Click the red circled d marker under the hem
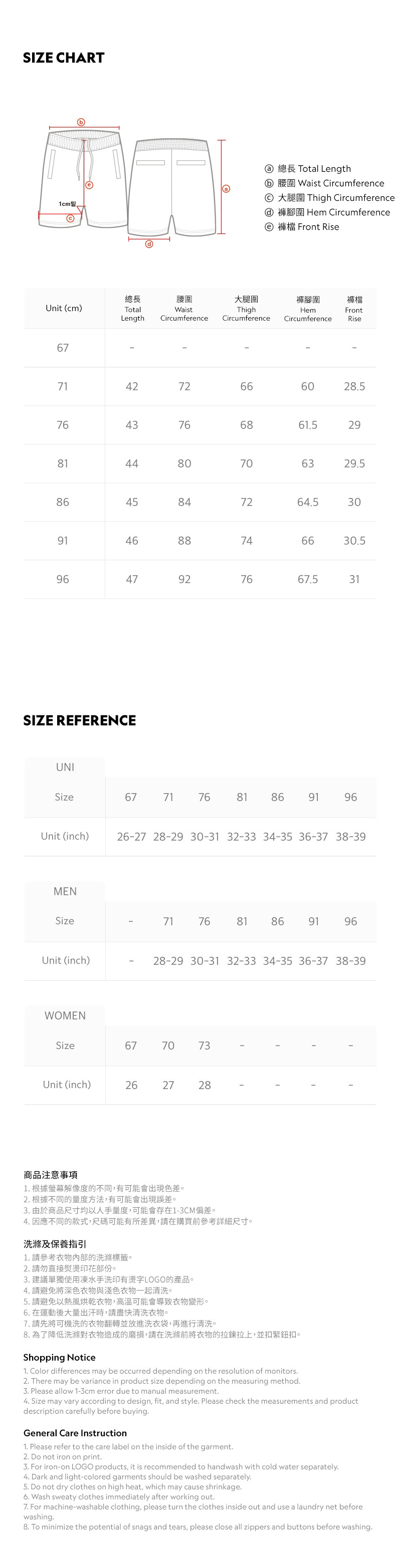 (x=149, y=243)
